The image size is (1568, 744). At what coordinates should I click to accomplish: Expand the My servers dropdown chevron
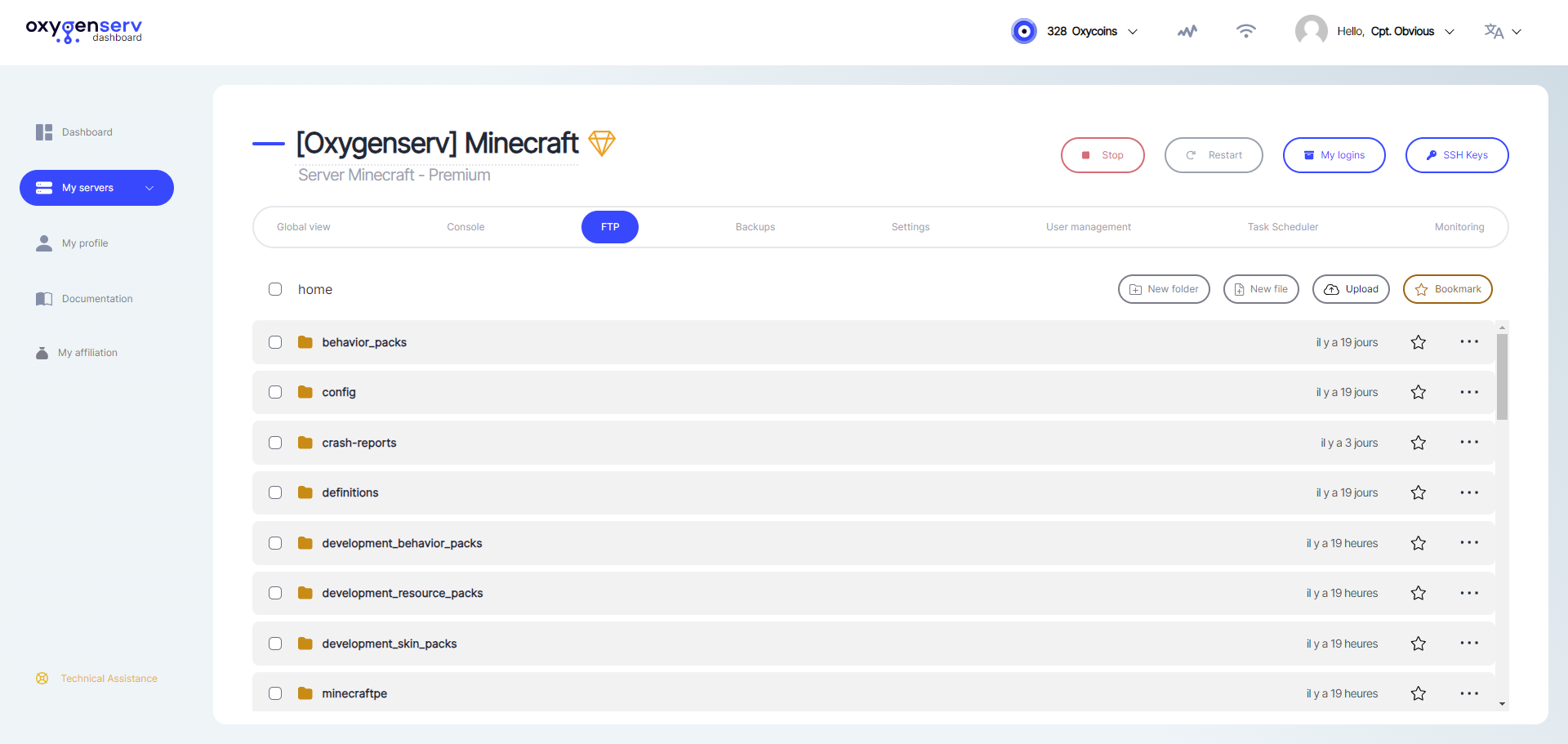pyautogui.click(x=149, y=188)
